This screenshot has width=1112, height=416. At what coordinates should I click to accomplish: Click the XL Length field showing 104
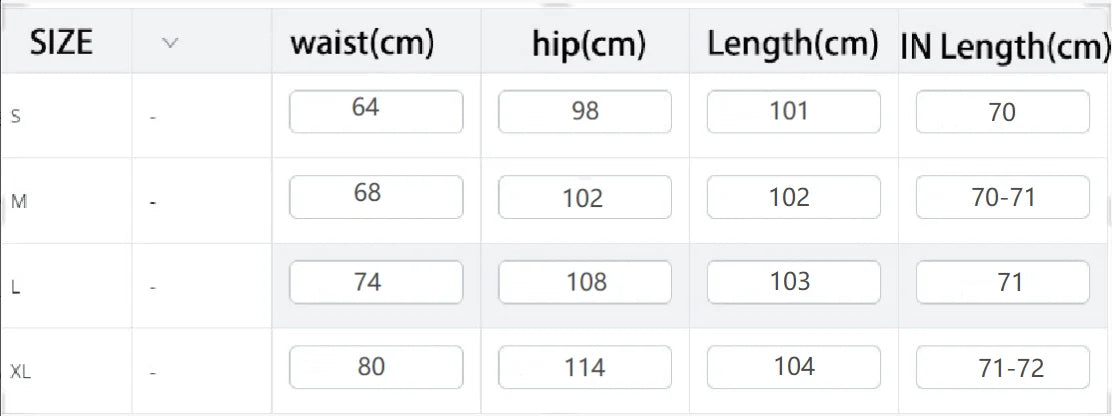[794, 367]
